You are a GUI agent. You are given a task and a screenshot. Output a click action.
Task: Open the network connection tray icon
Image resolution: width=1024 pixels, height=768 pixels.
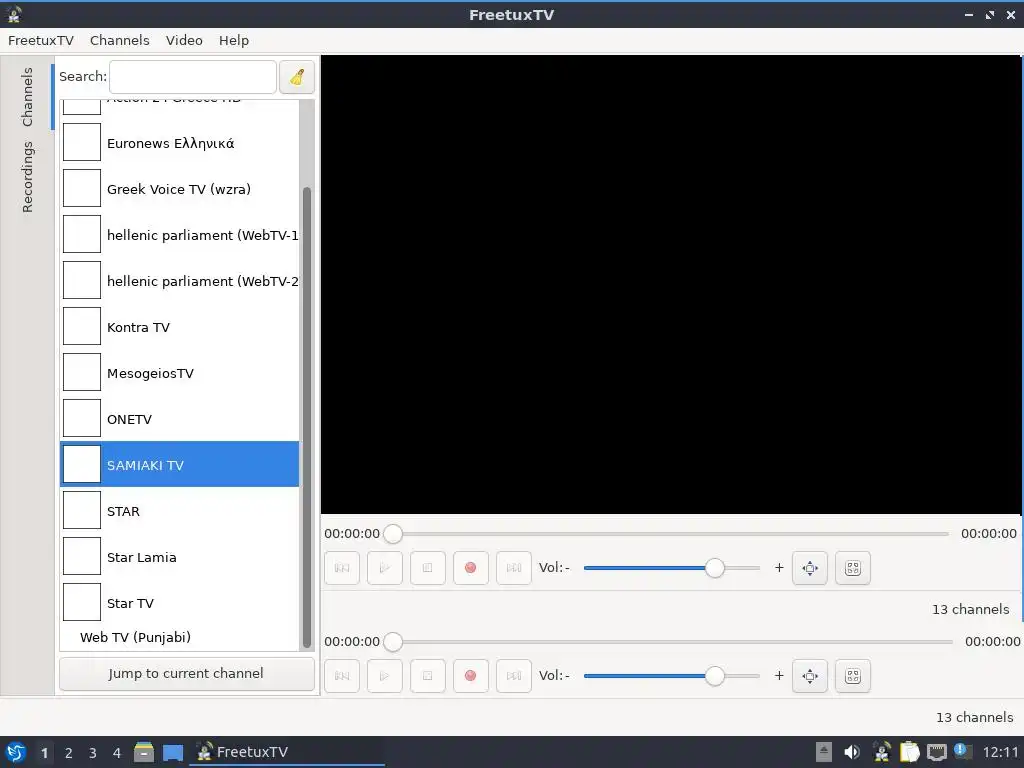[936, 752]
